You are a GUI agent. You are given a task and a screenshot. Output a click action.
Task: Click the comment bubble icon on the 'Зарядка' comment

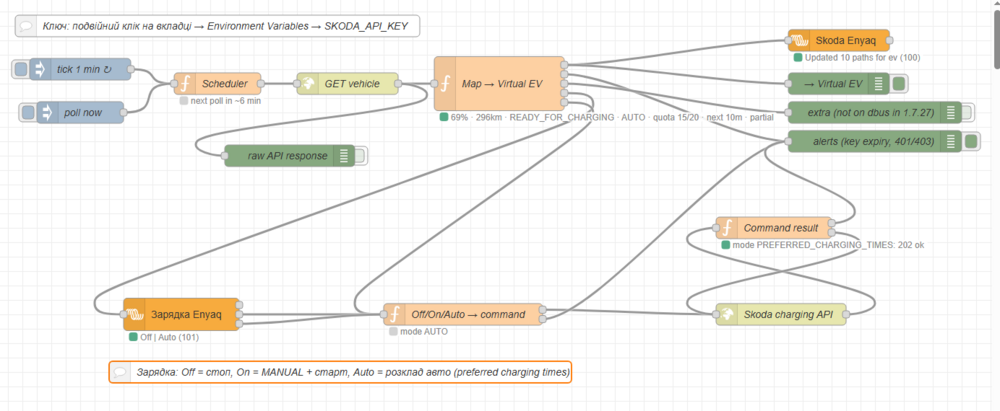[x=120, y=372]
